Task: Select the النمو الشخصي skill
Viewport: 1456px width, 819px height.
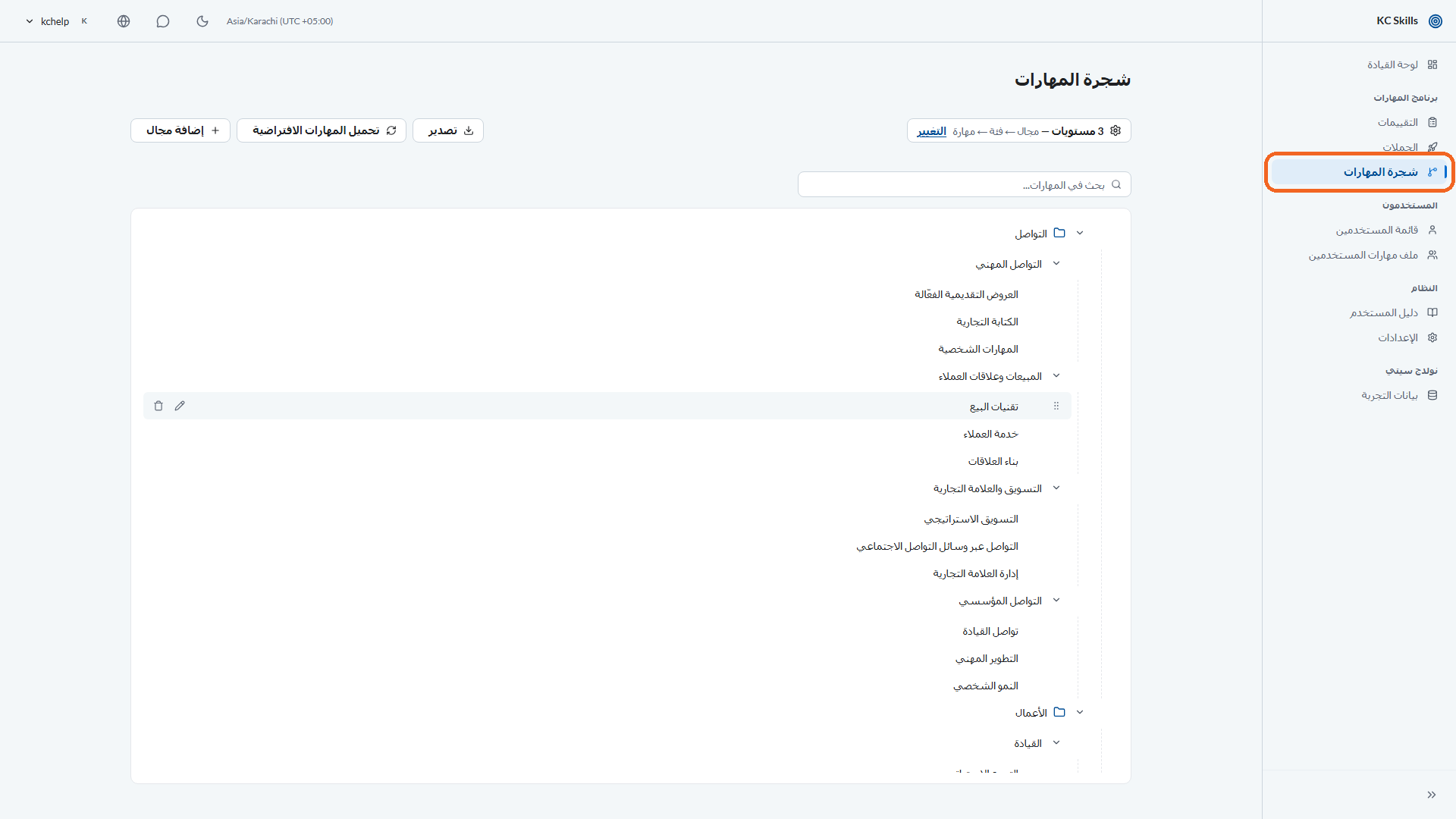Action: pyautogui.click(x=986, y=686)
